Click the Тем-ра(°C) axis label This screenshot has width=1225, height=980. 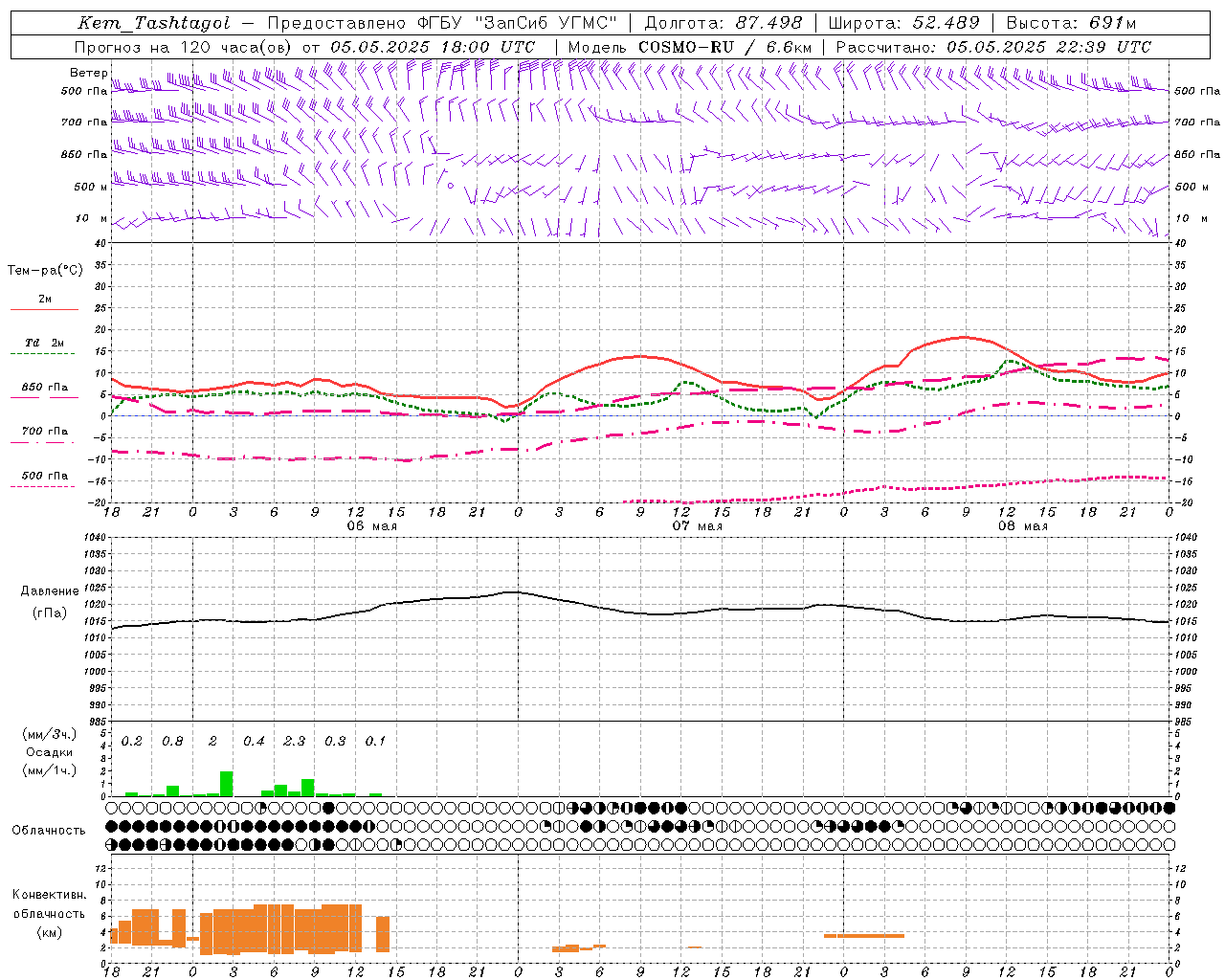pos(45,271)
